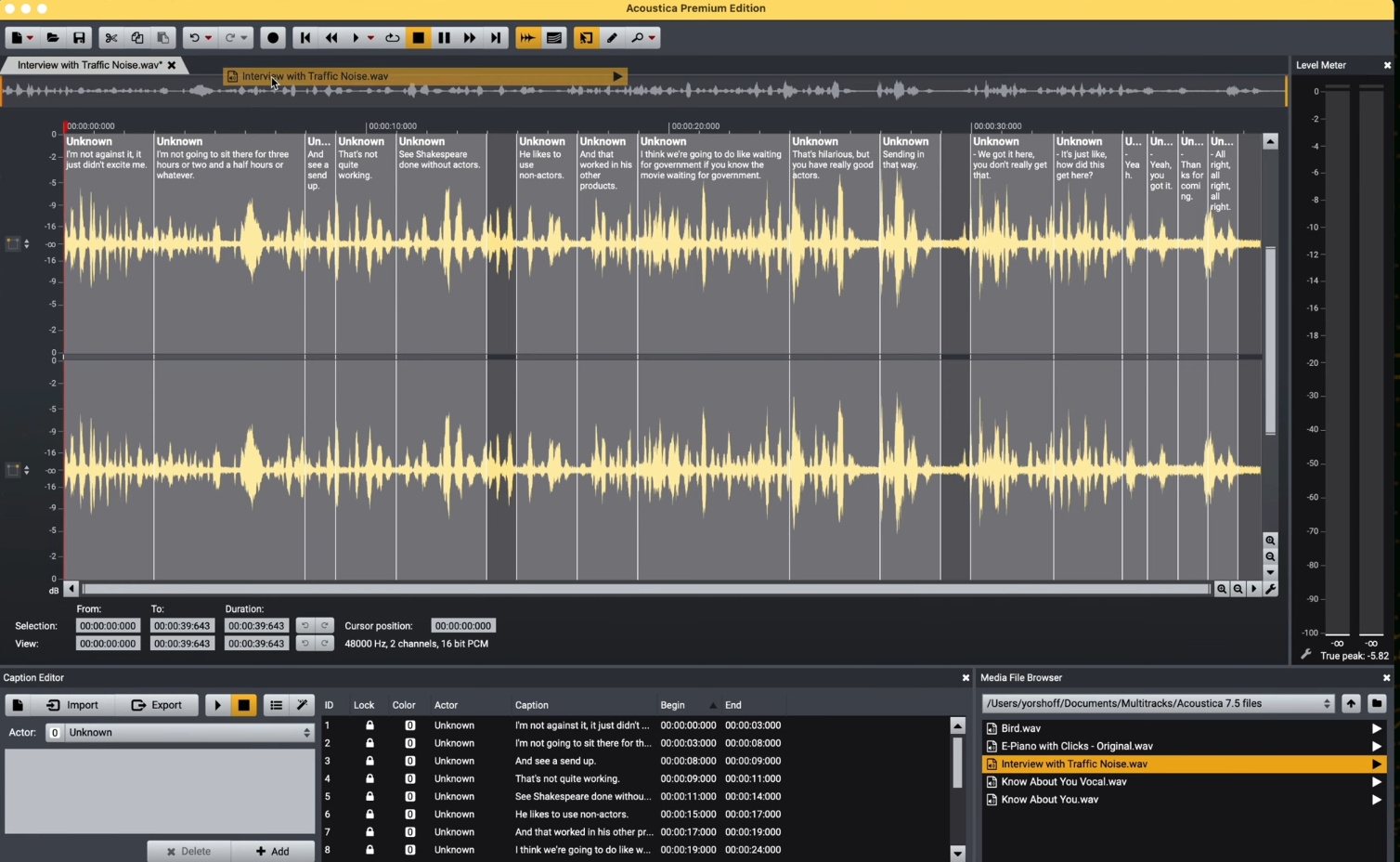Click the magic wand in Caption Editor

click(x=302, y=705)
